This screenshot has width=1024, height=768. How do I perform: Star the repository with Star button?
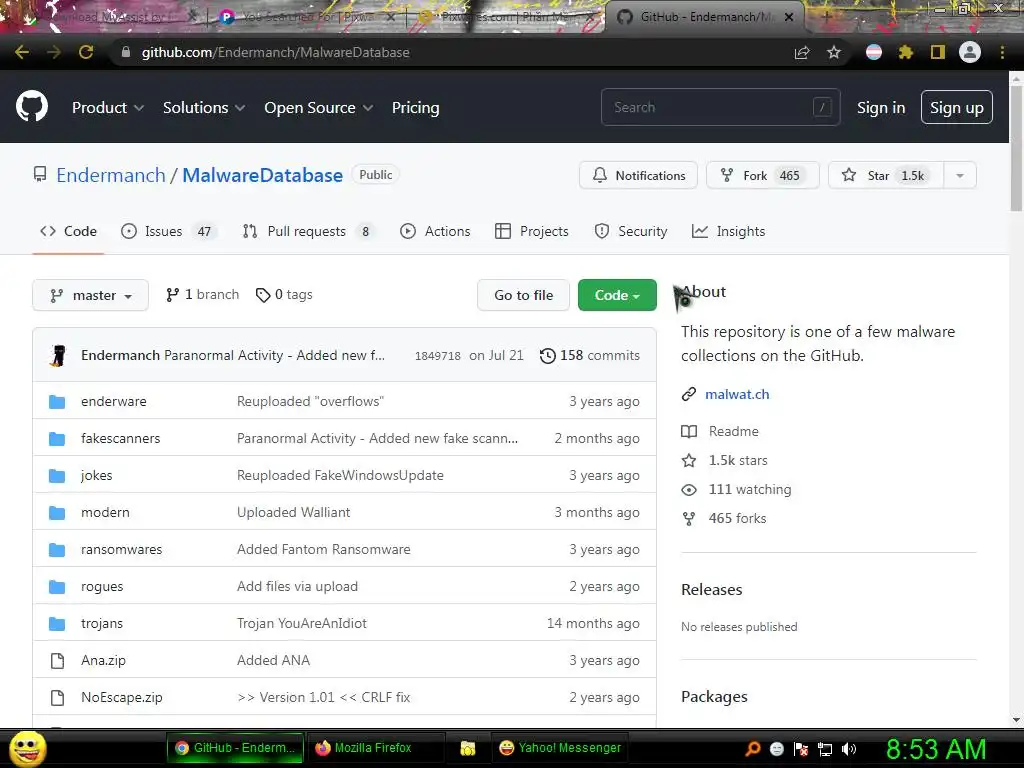886,176
